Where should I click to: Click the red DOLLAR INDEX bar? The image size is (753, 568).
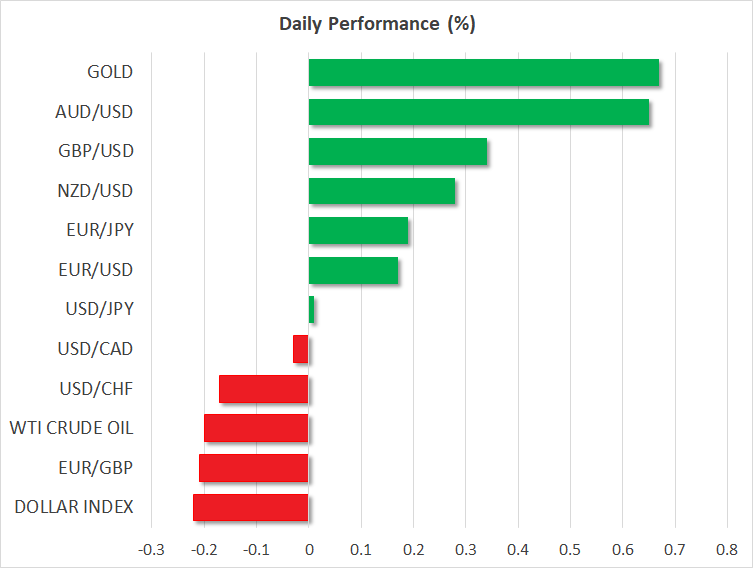tap(251, 507)
